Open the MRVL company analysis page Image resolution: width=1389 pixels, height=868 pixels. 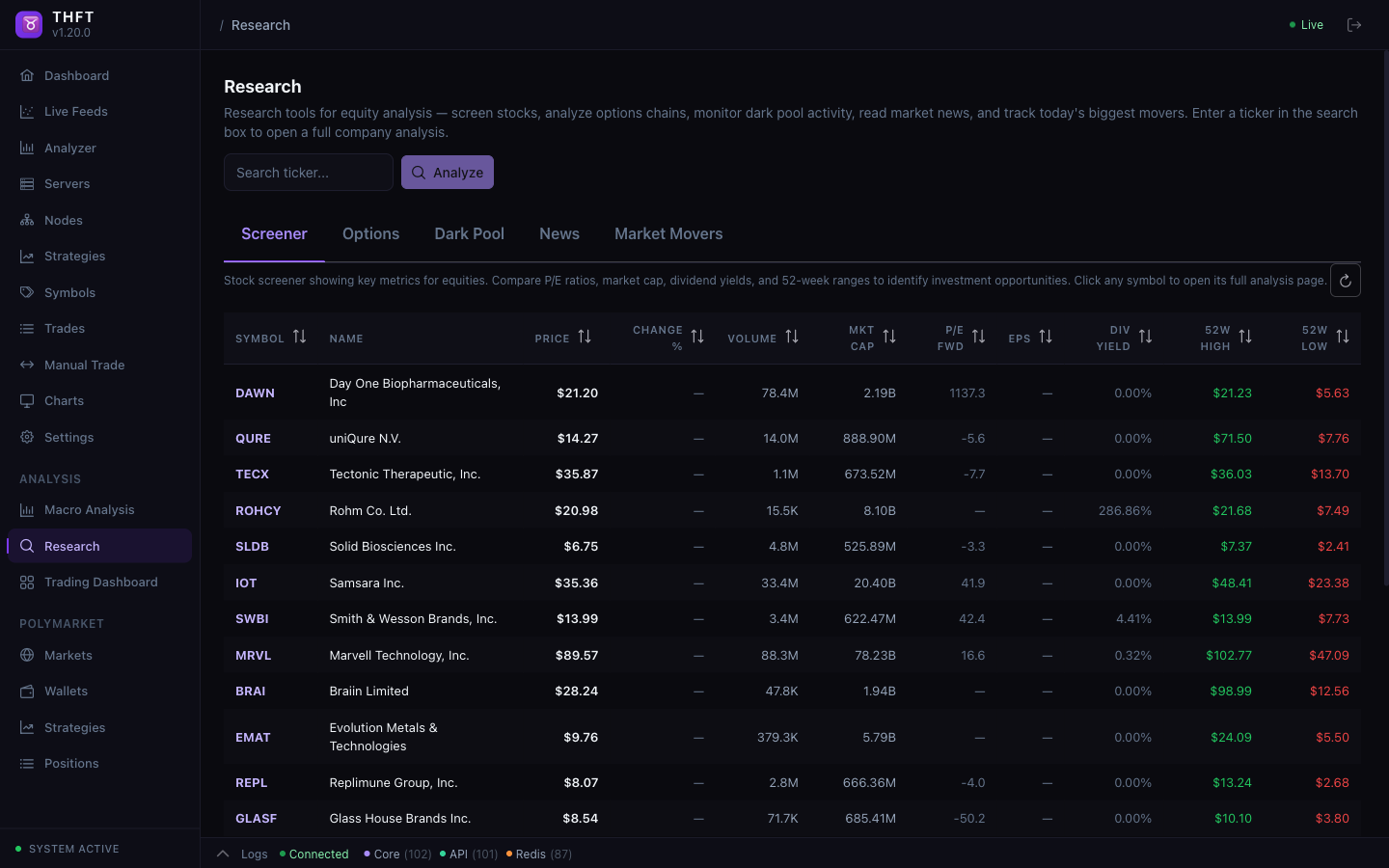pos(253,655)
